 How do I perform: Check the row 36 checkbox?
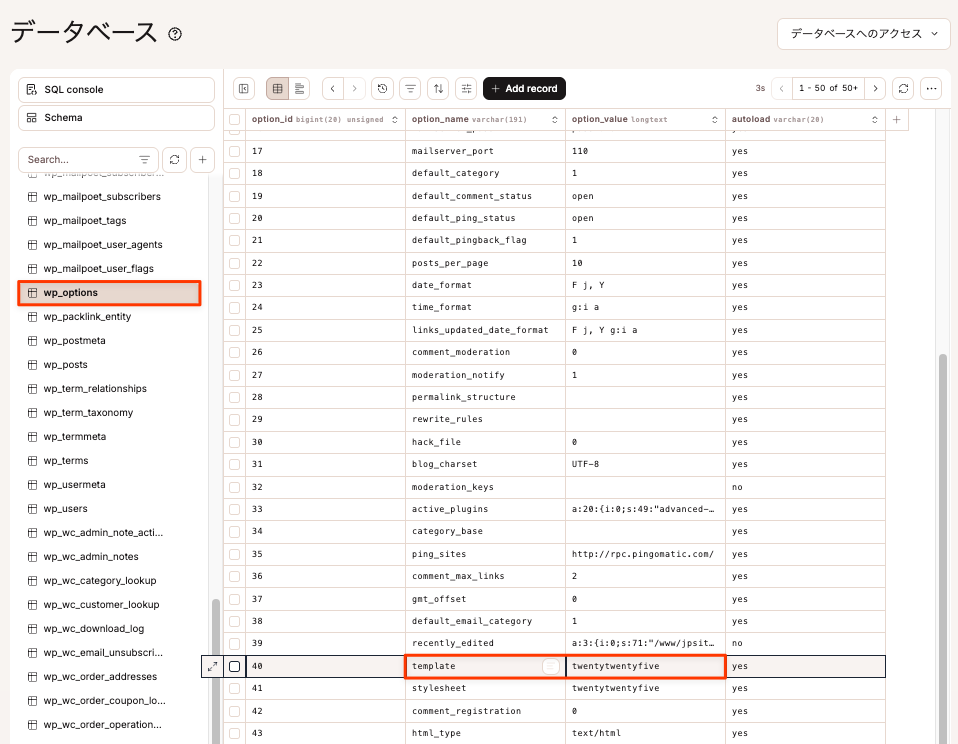coord(235,577)
